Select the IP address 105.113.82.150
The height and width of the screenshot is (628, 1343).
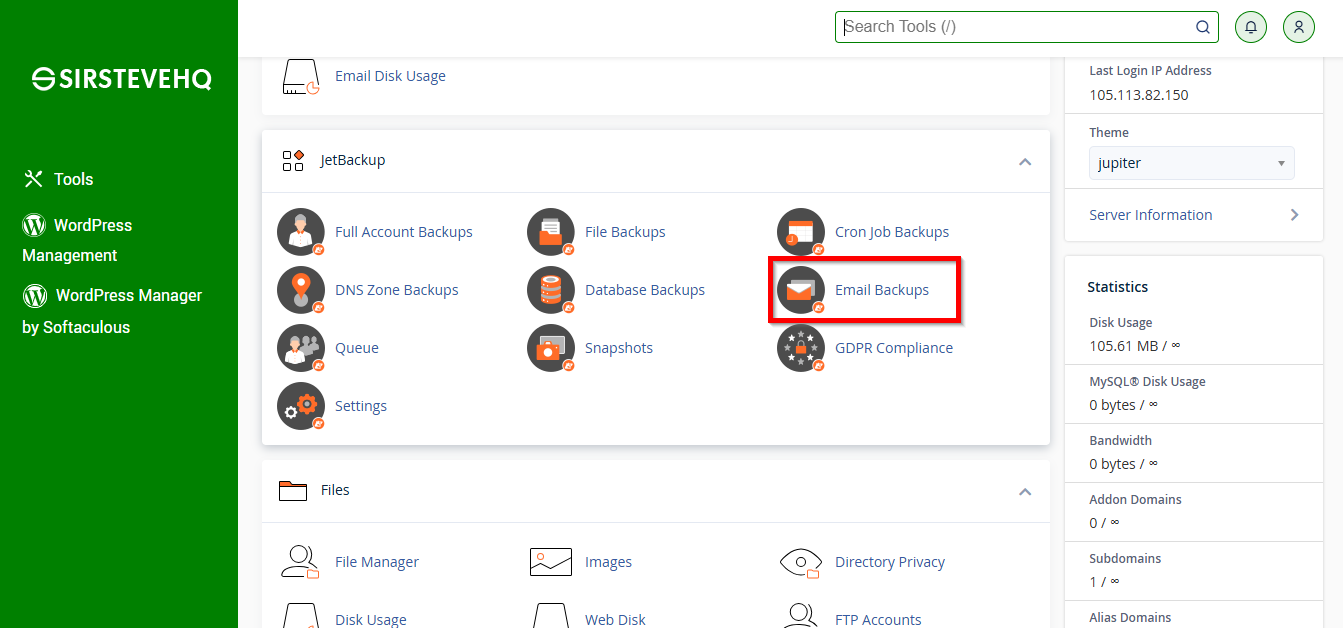tap(1139, 95)
